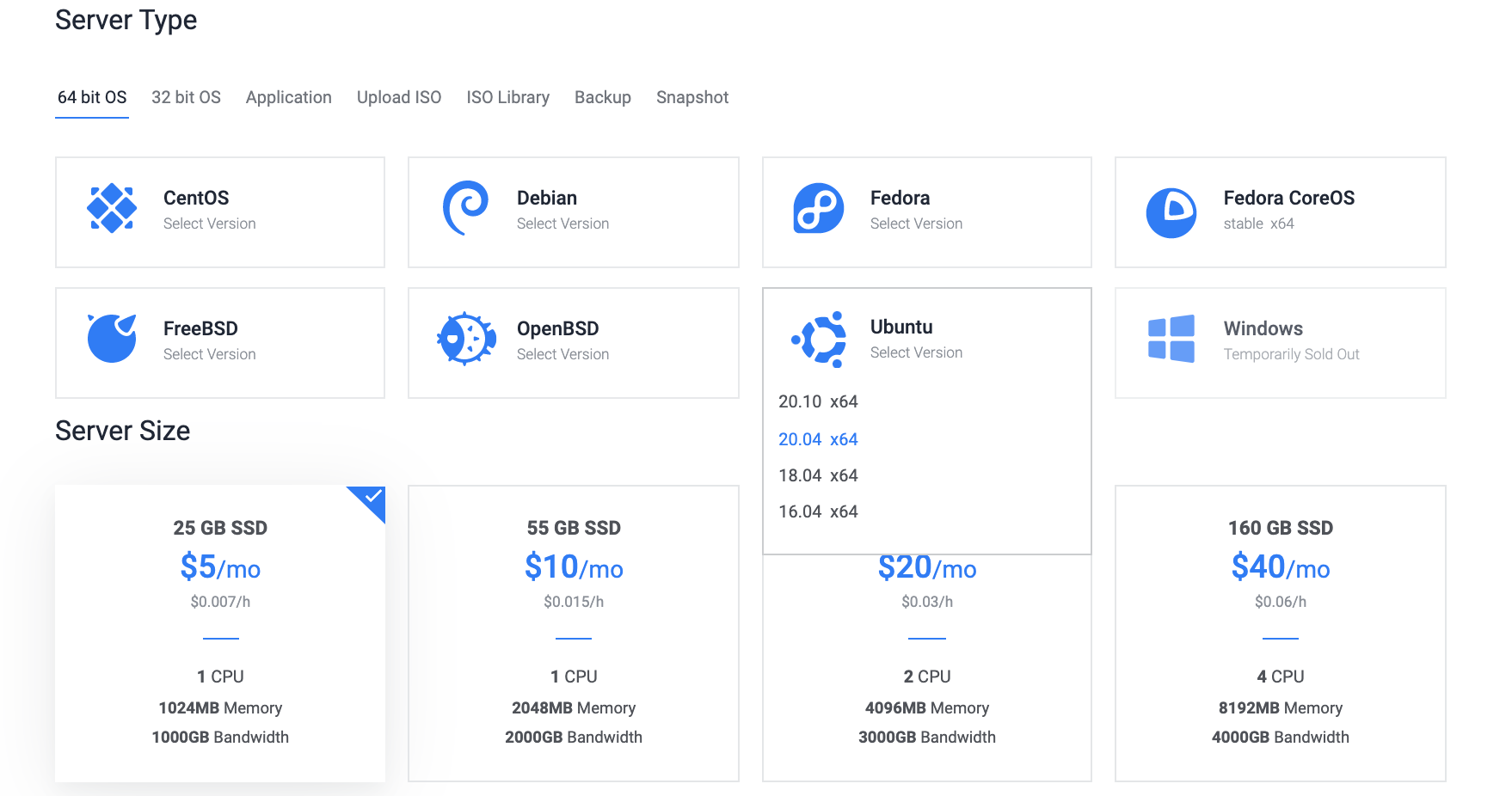Expand OpenBSD Select Version list

(563, 354)
